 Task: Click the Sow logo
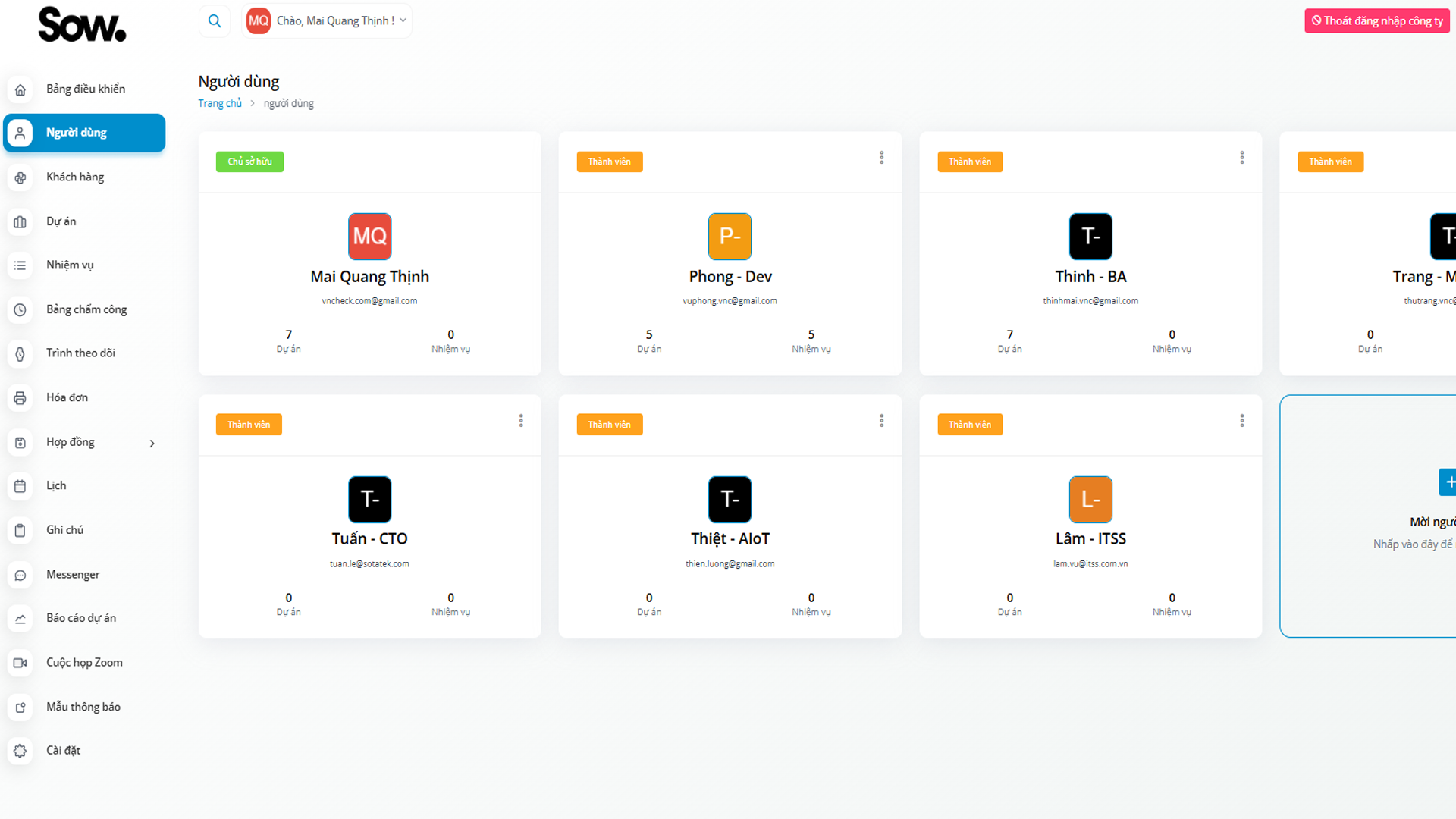click(x=82, y=24)
